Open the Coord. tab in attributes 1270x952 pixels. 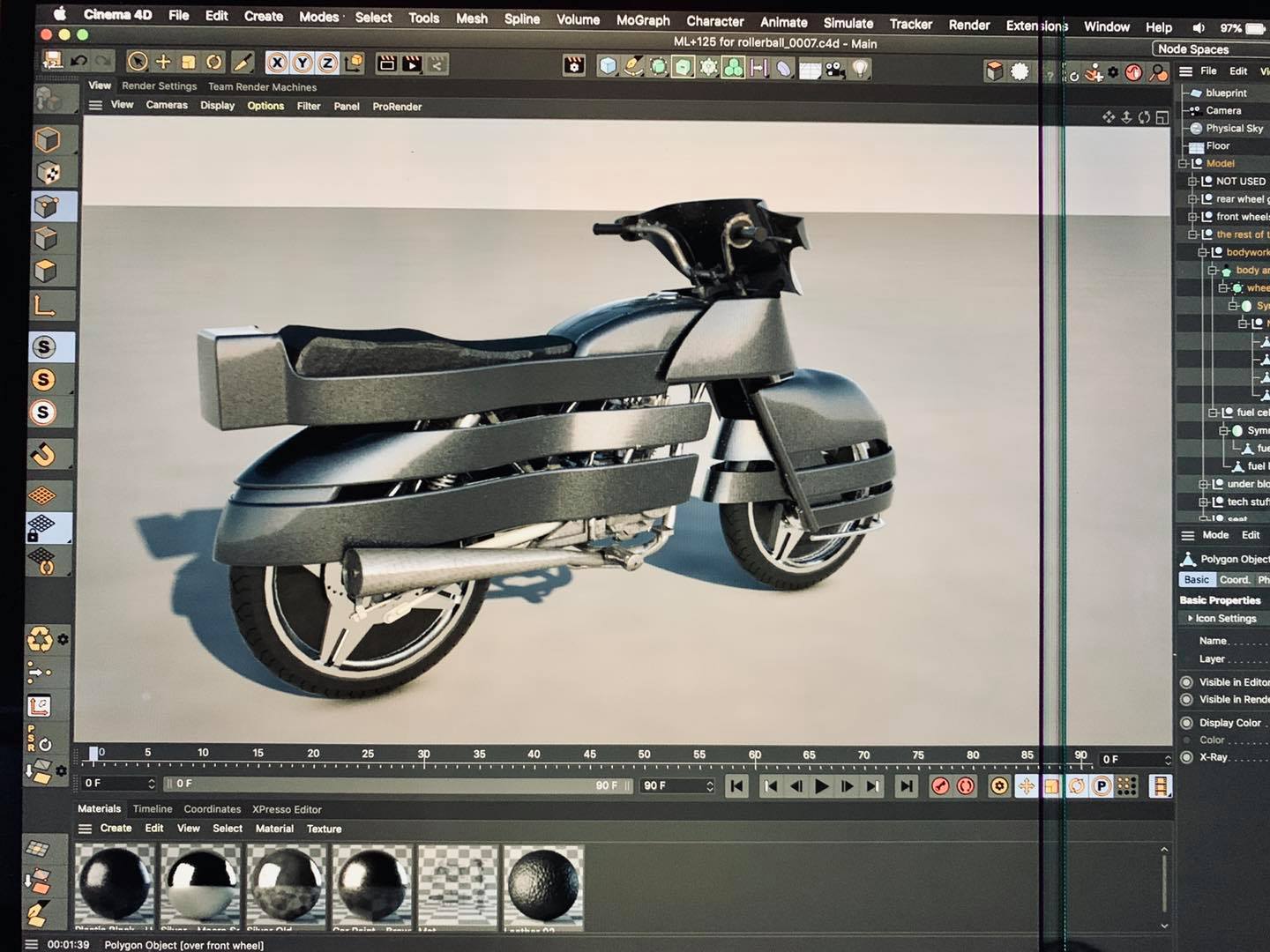tap(1235, 579)
